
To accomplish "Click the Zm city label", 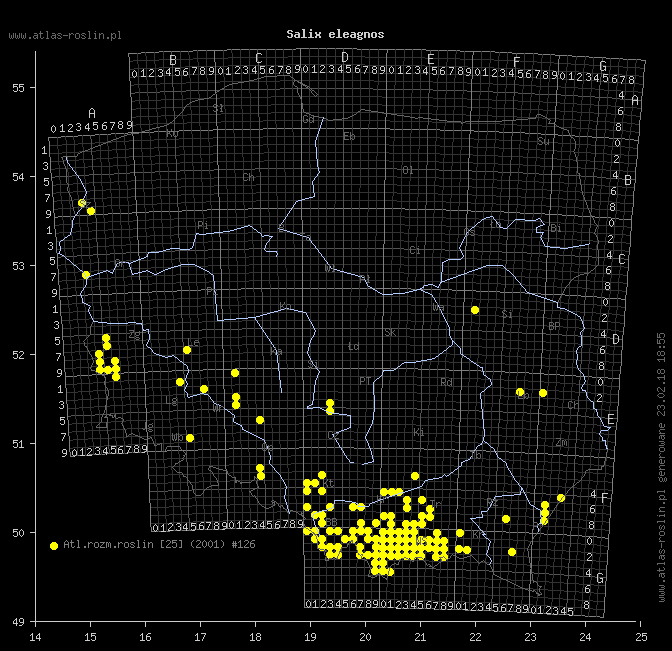I will (x=562, y=443).
